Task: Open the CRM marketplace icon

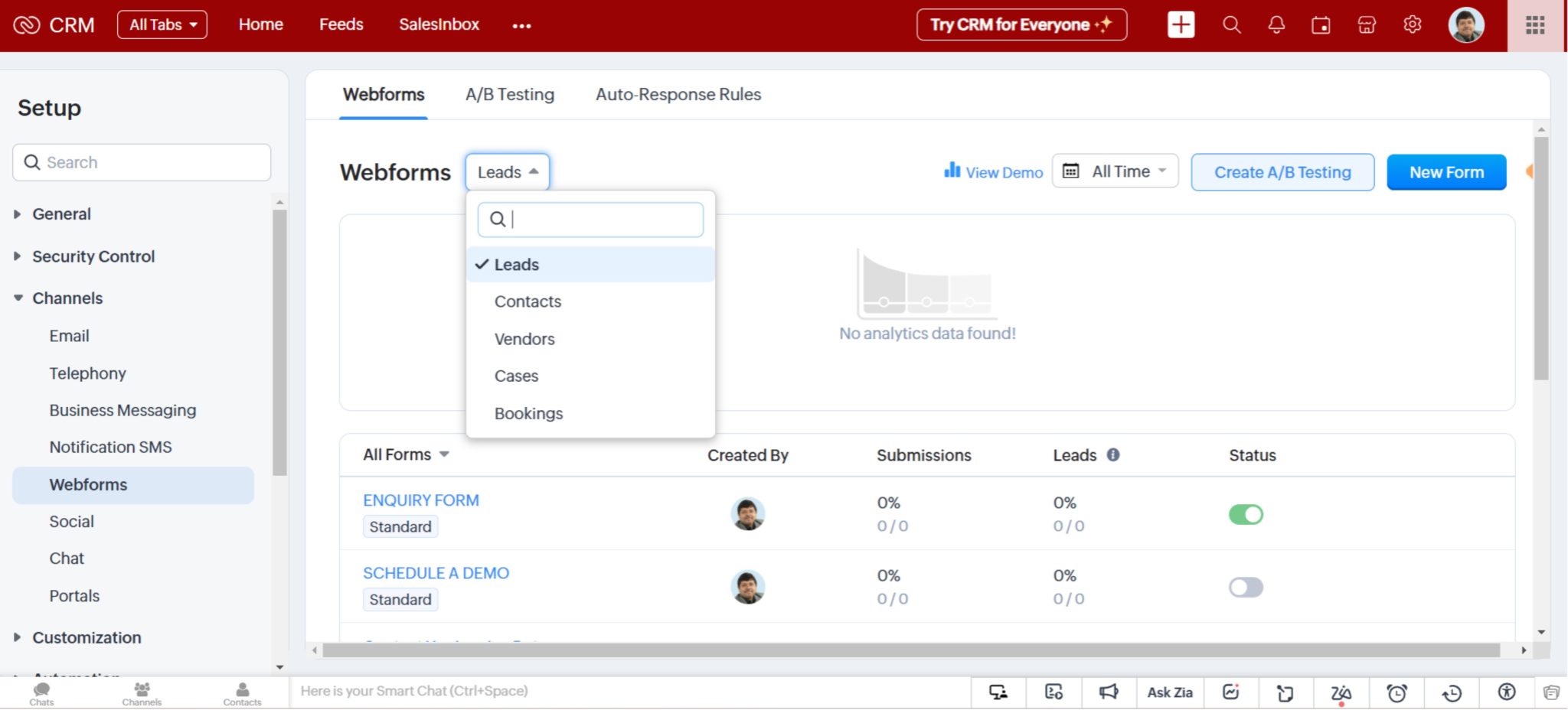Action: [1367, 24]
